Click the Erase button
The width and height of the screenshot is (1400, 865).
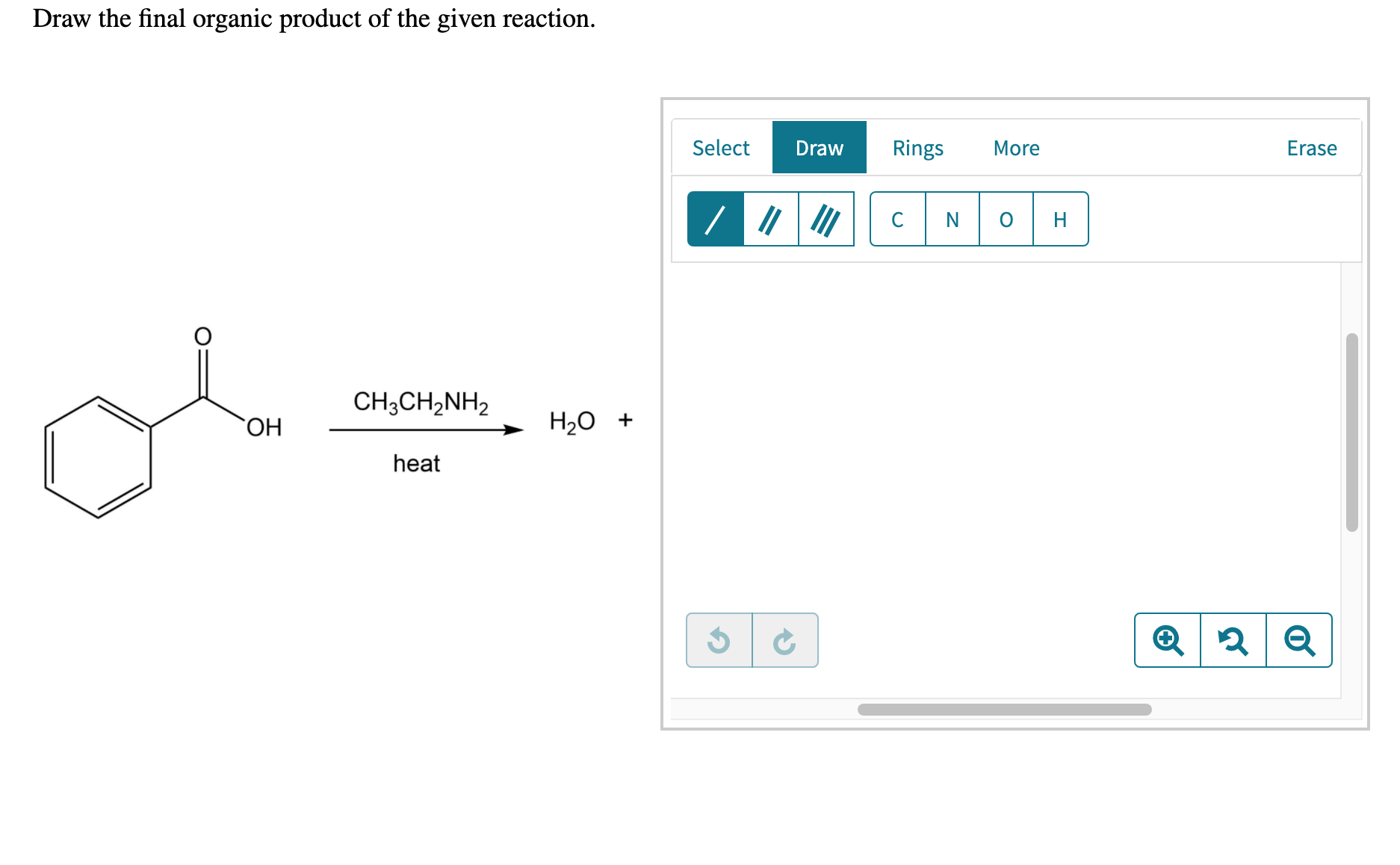coord(1312,148)
